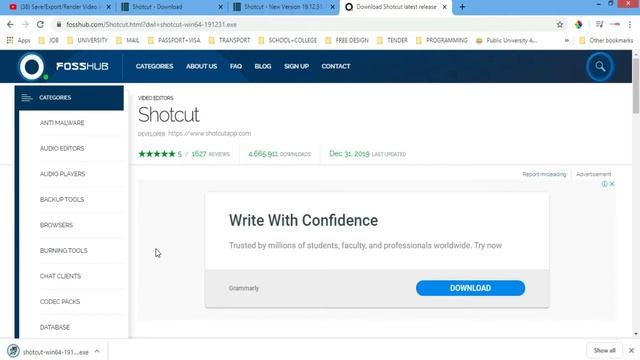
Task: Click the ad info icon
Action: (604, 184)
